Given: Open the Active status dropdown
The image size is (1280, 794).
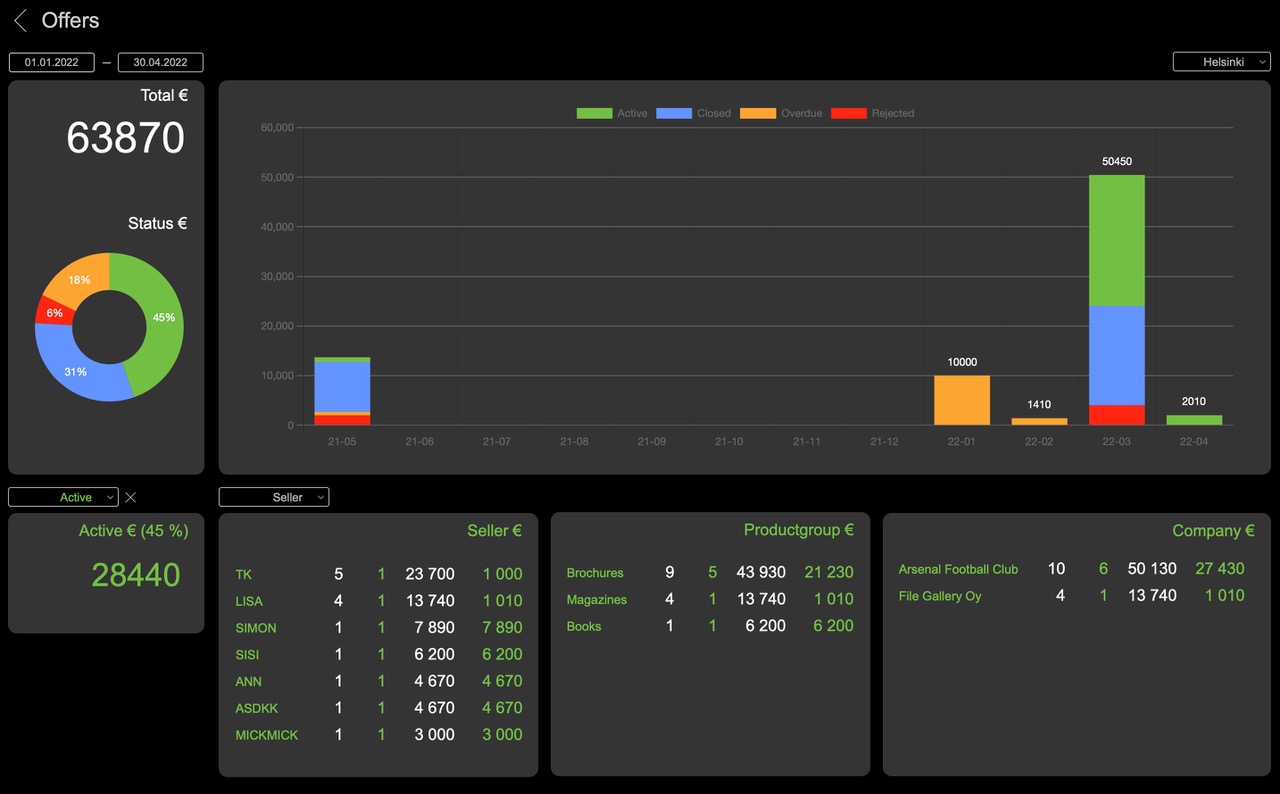Looking at the screenshot, I should pos(63,497).
